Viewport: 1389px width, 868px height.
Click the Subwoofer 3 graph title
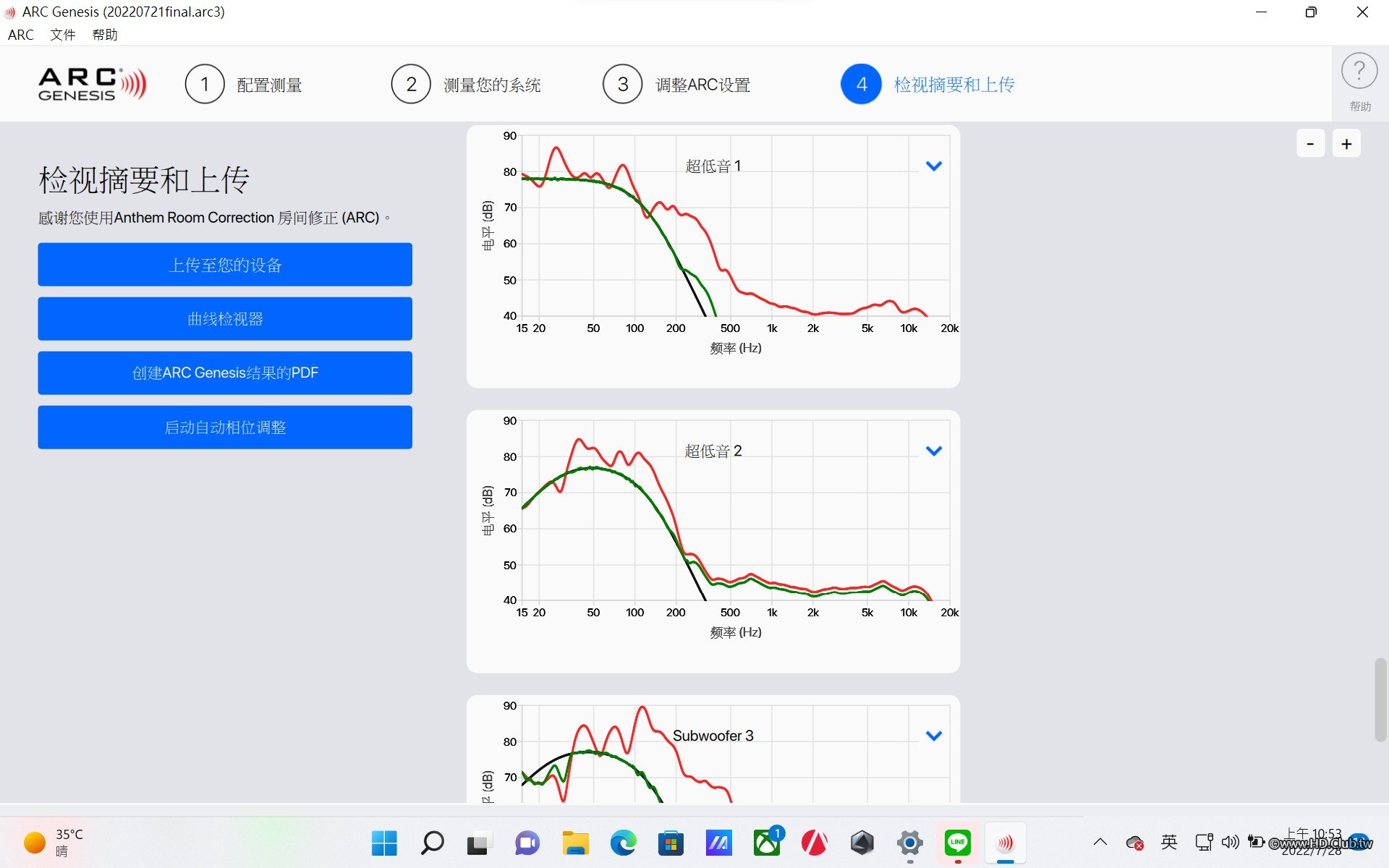713,736
